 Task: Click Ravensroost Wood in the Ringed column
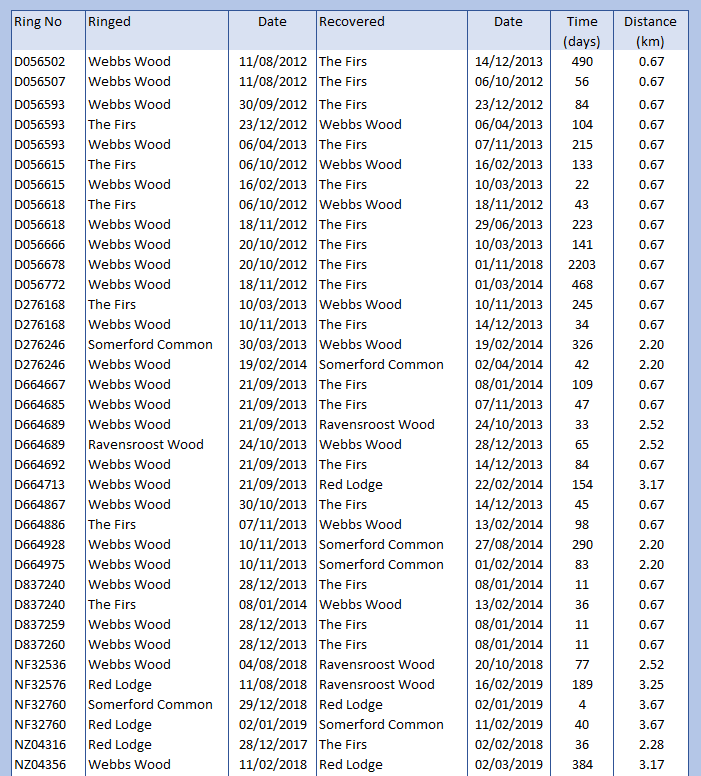[145, 445]
